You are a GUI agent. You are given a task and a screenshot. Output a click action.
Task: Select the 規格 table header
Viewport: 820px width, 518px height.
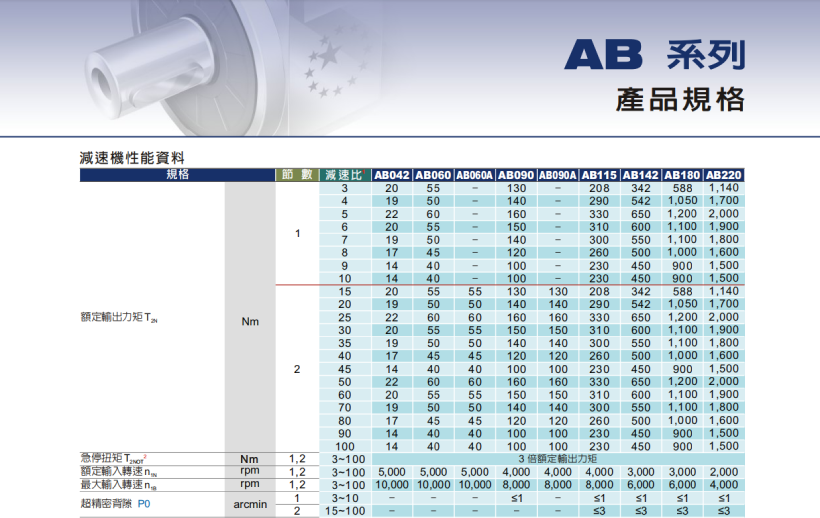pyautogui.click(x=177, y=175)
